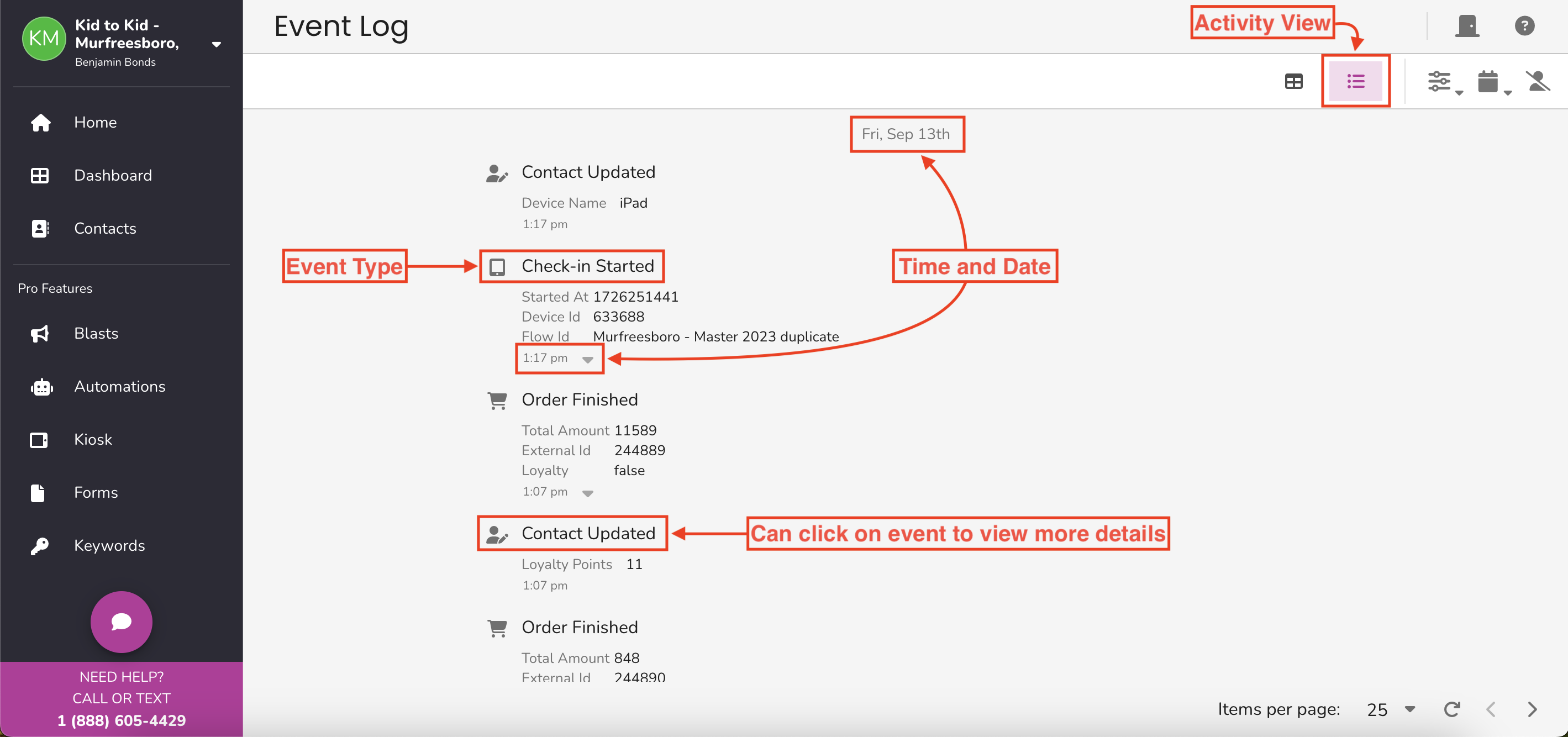The height and width of the screenshot is (737, 1568).
Task: Click the phone number 1 (888) 605-4429
Action: point(121,720)
